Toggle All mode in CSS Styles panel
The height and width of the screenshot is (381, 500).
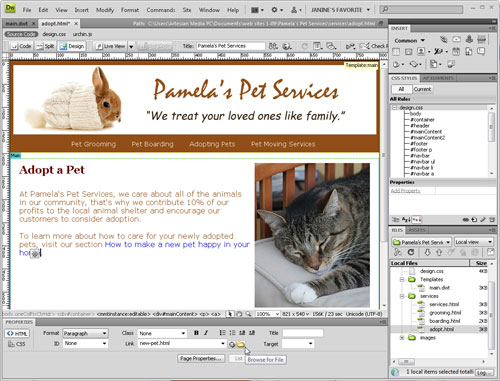point(401,89)
